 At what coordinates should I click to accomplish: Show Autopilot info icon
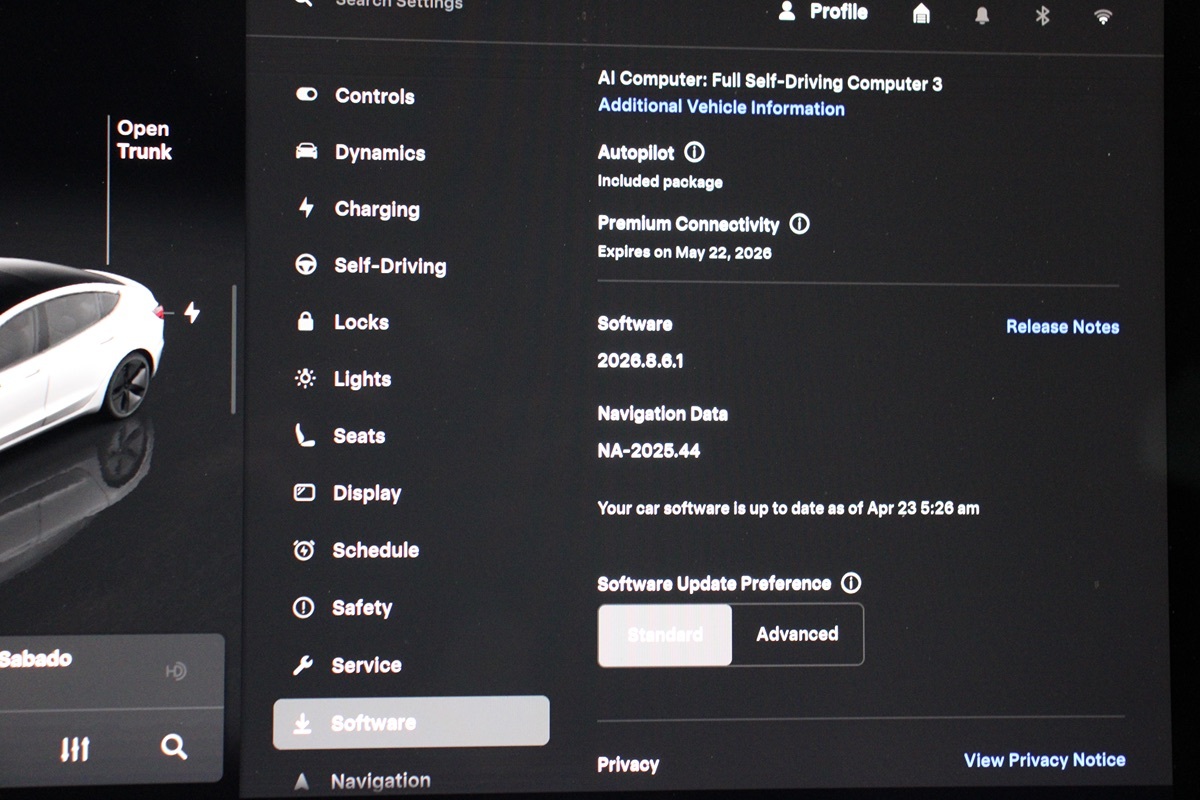[694, 152]
